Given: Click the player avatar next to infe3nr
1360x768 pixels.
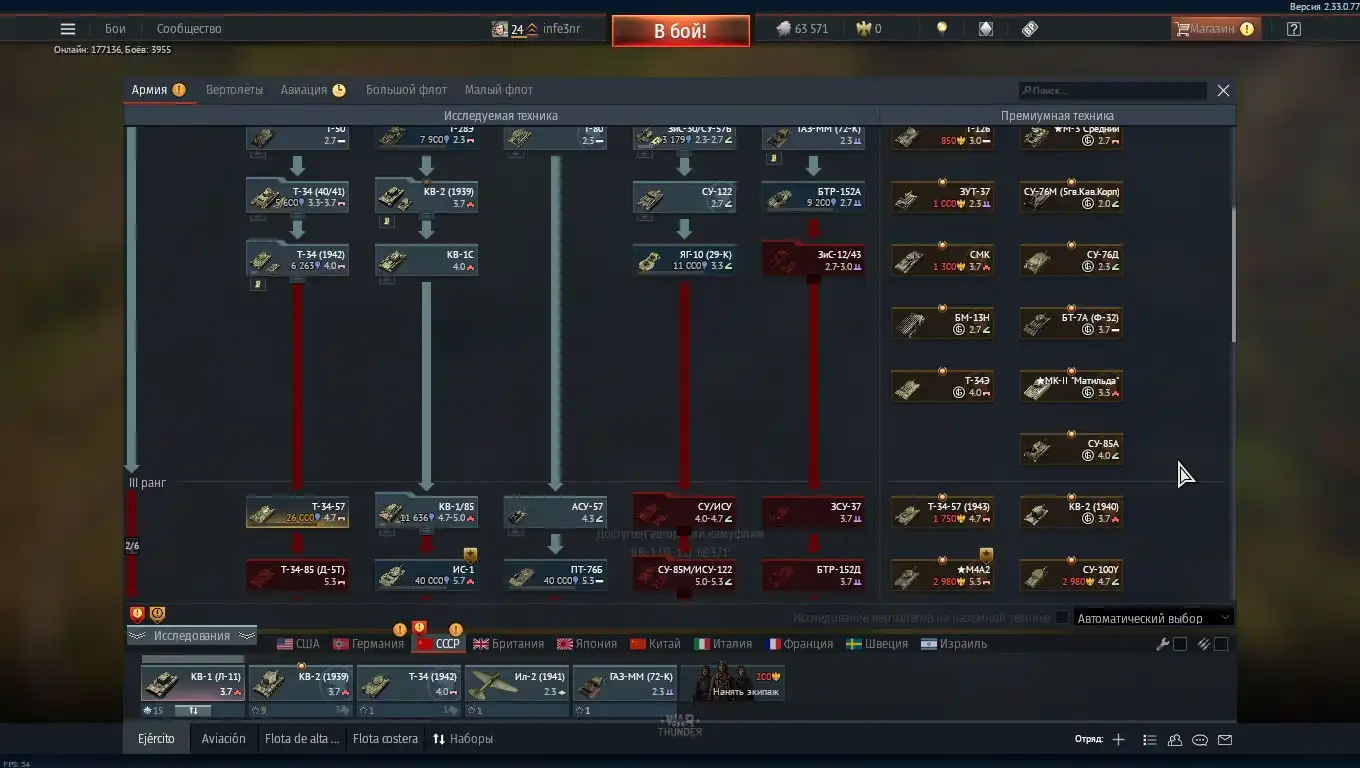Looking at the screenshot, I should [500, 29].
